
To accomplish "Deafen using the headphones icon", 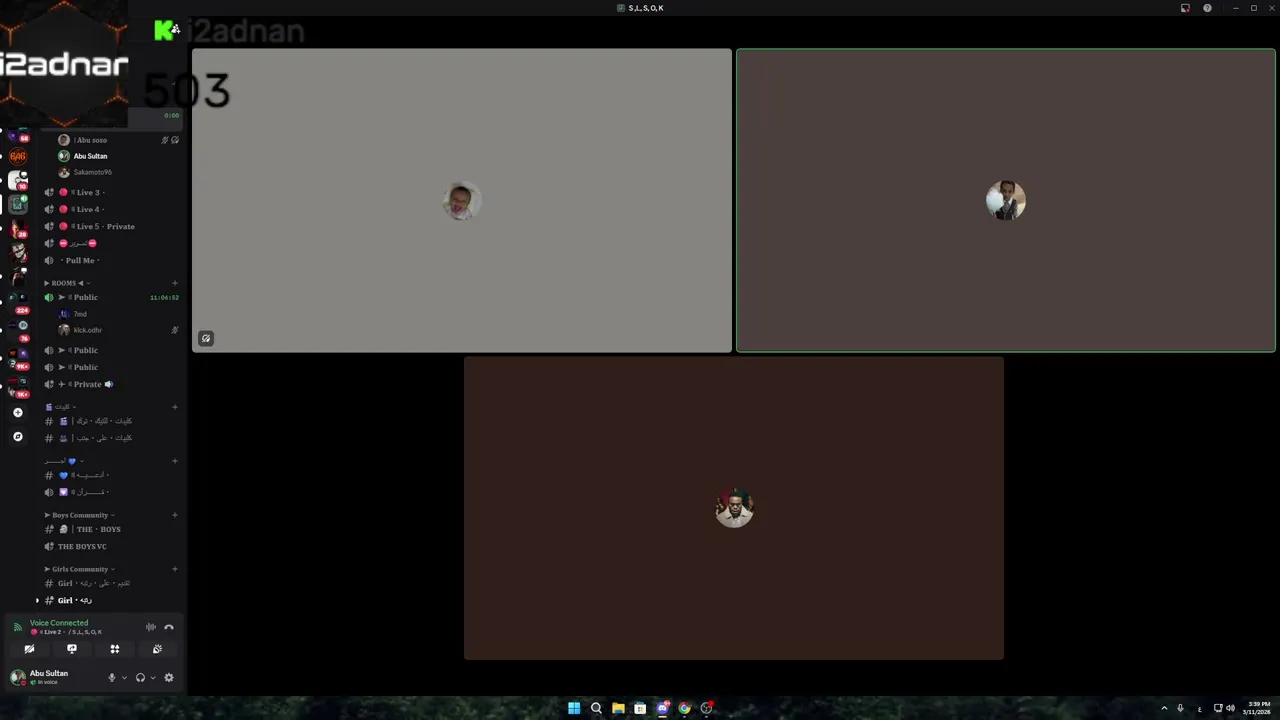I will click(x=140, y=677).
